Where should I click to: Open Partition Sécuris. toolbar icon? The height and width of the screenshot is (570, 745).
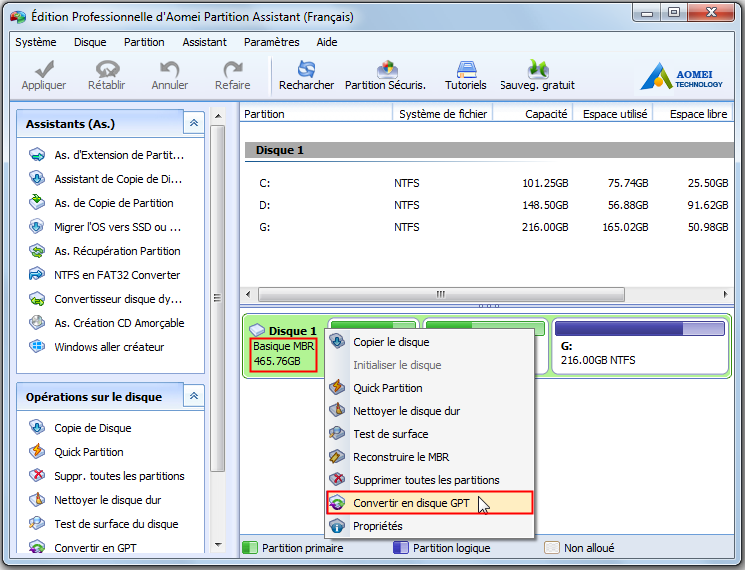point(387,69)
